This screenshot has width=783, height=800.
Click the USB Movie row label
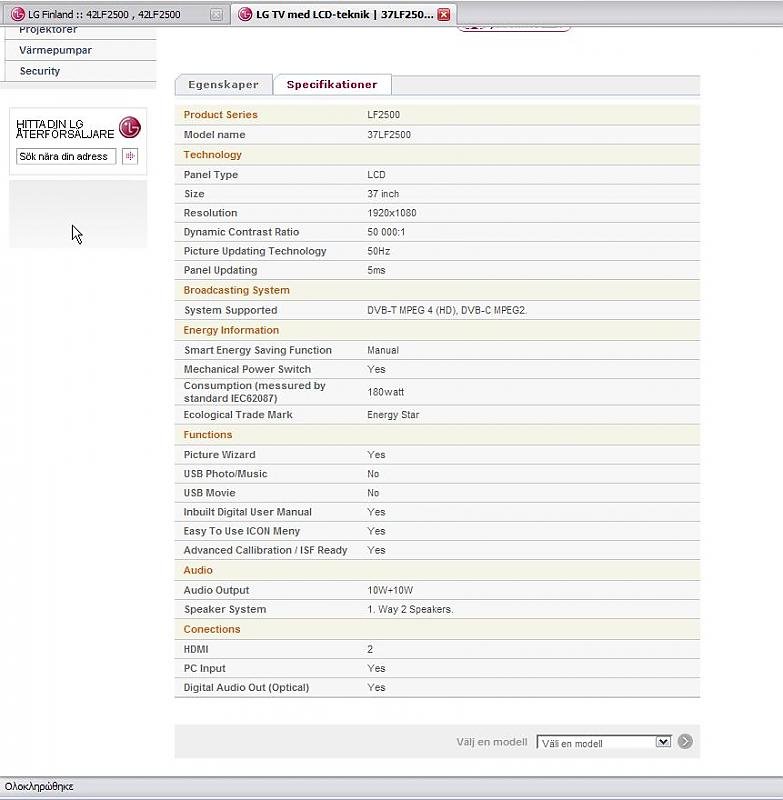(209, 493)
